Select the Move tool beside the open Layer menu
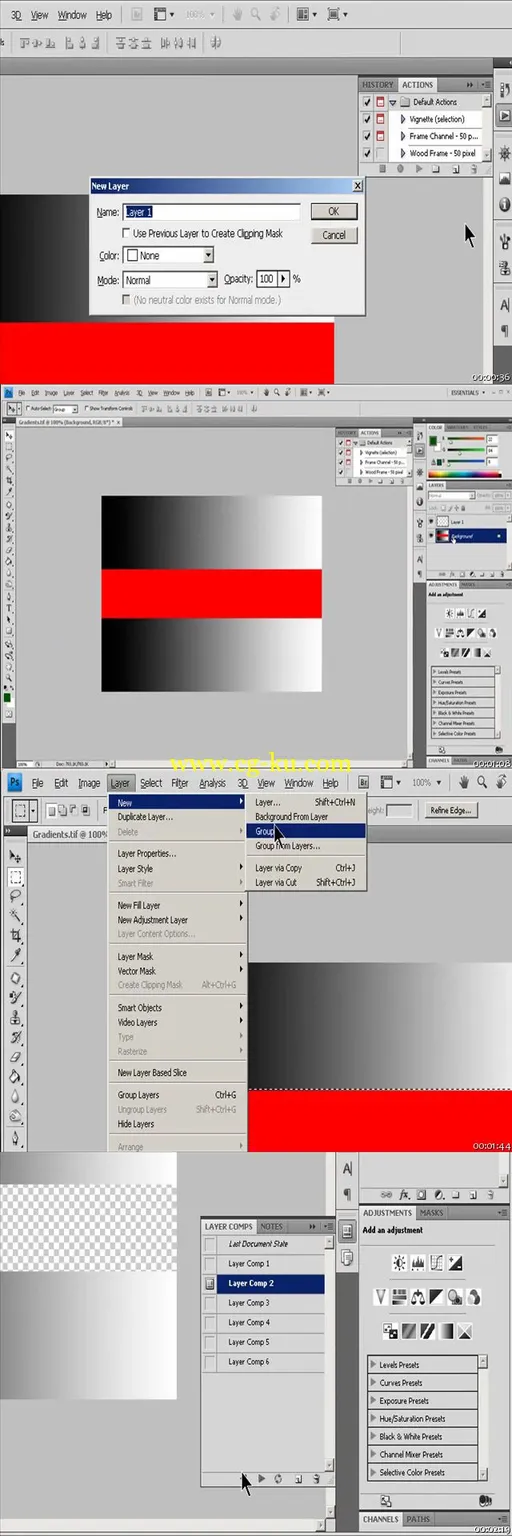 pos(15,856)
